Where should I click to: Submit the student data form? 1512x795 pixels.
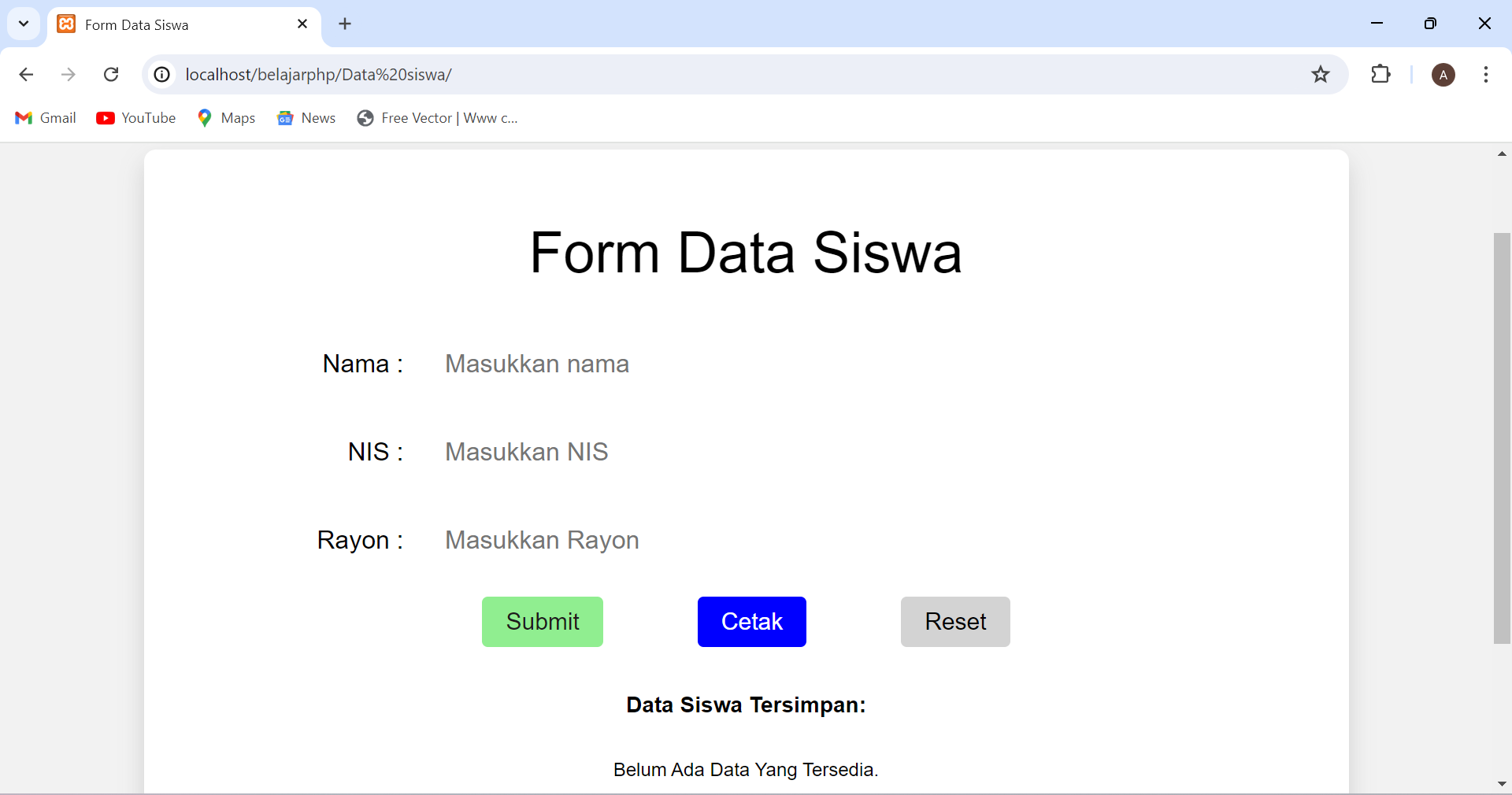point(542,621)
